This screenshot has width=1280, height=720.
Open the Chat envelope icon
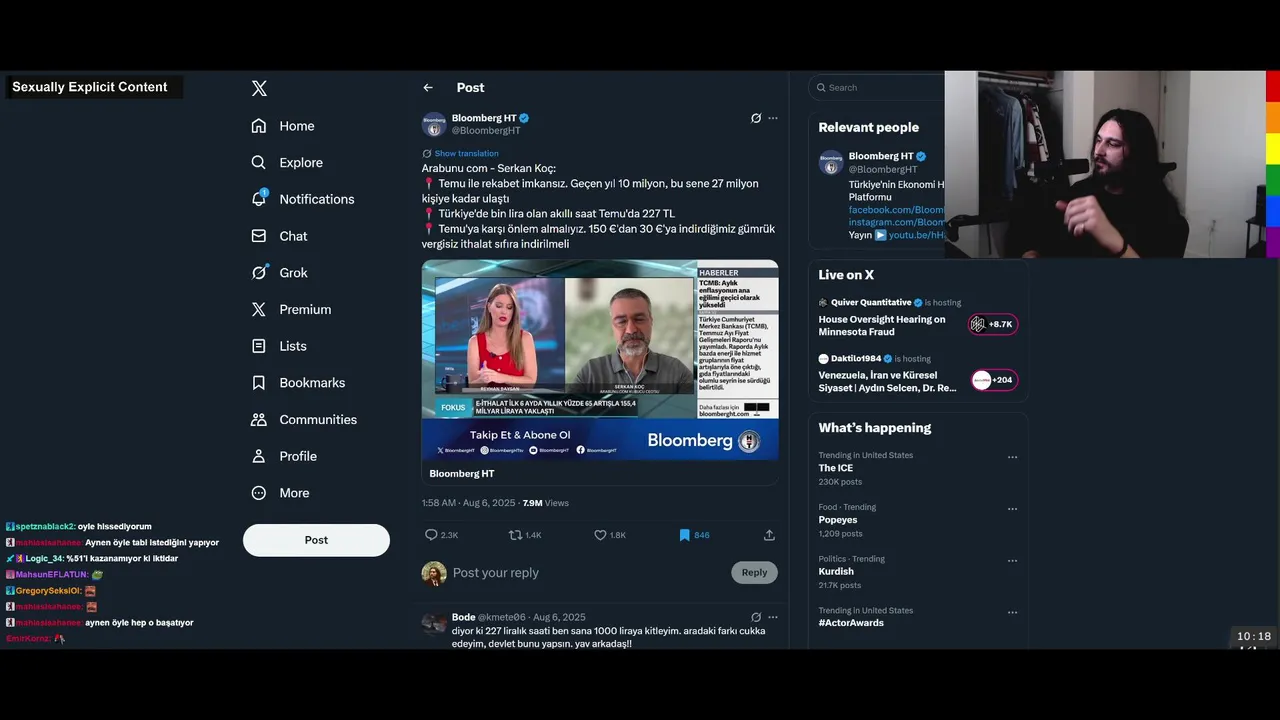(259, 236)
